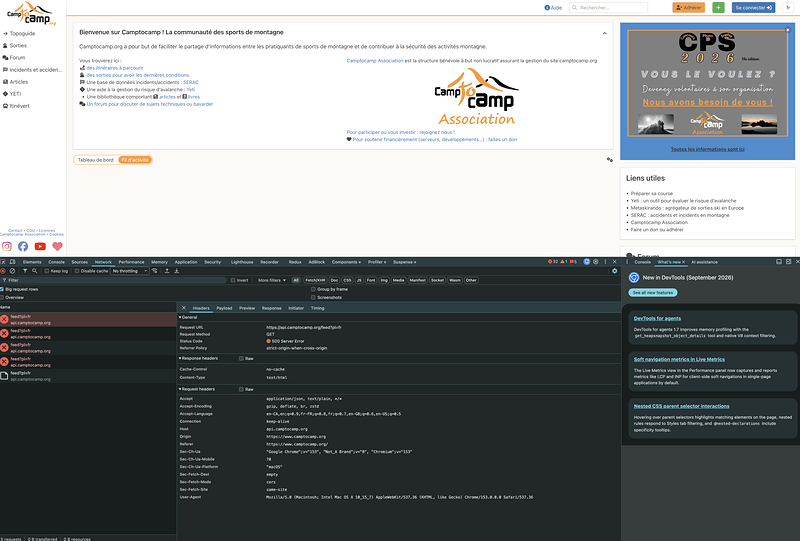Open the Timing tab
The height and width of the screenshot is (541, 800).
tap(317, 308)
